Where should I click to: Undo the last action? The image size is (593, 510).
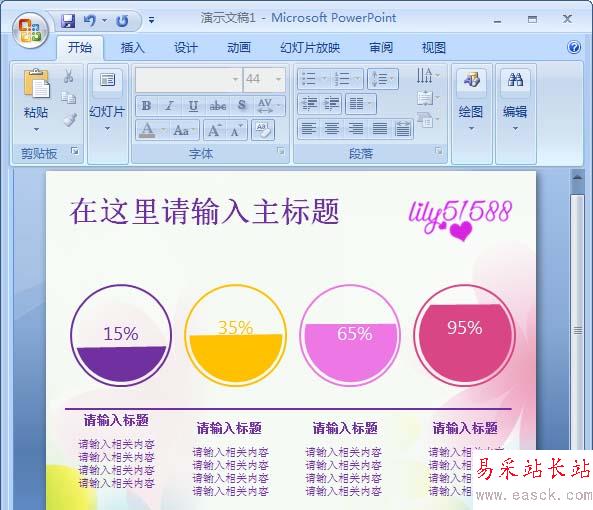(x=90, y=20)
